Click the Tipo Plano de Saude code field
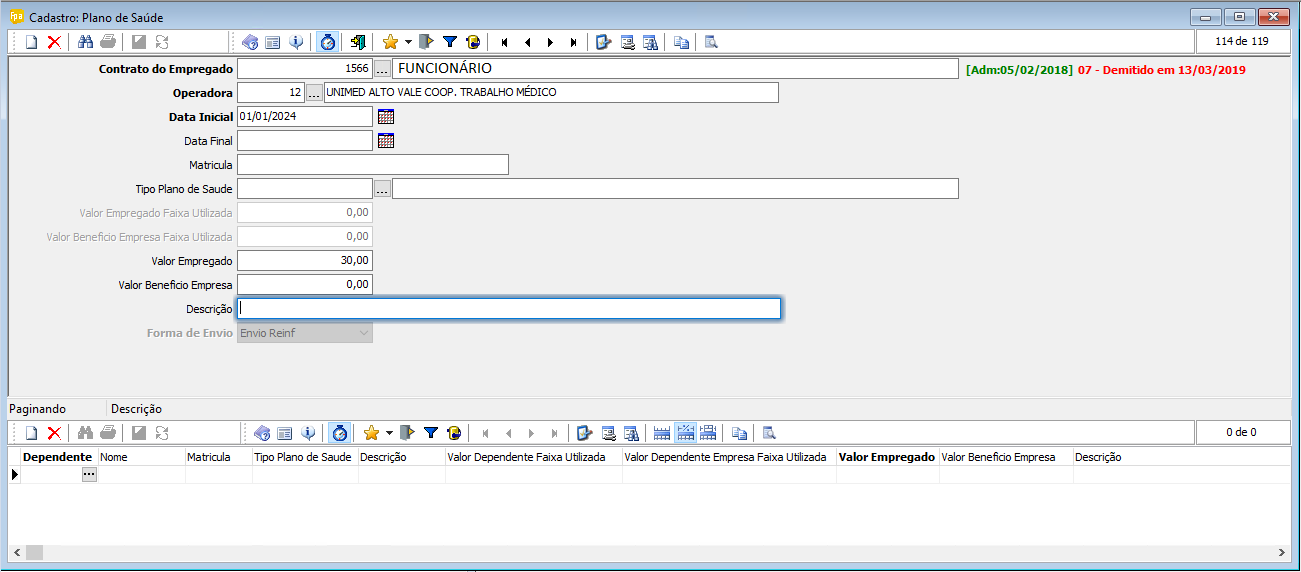The width and height of the screenshot is (1301, 572). (305, 189)
